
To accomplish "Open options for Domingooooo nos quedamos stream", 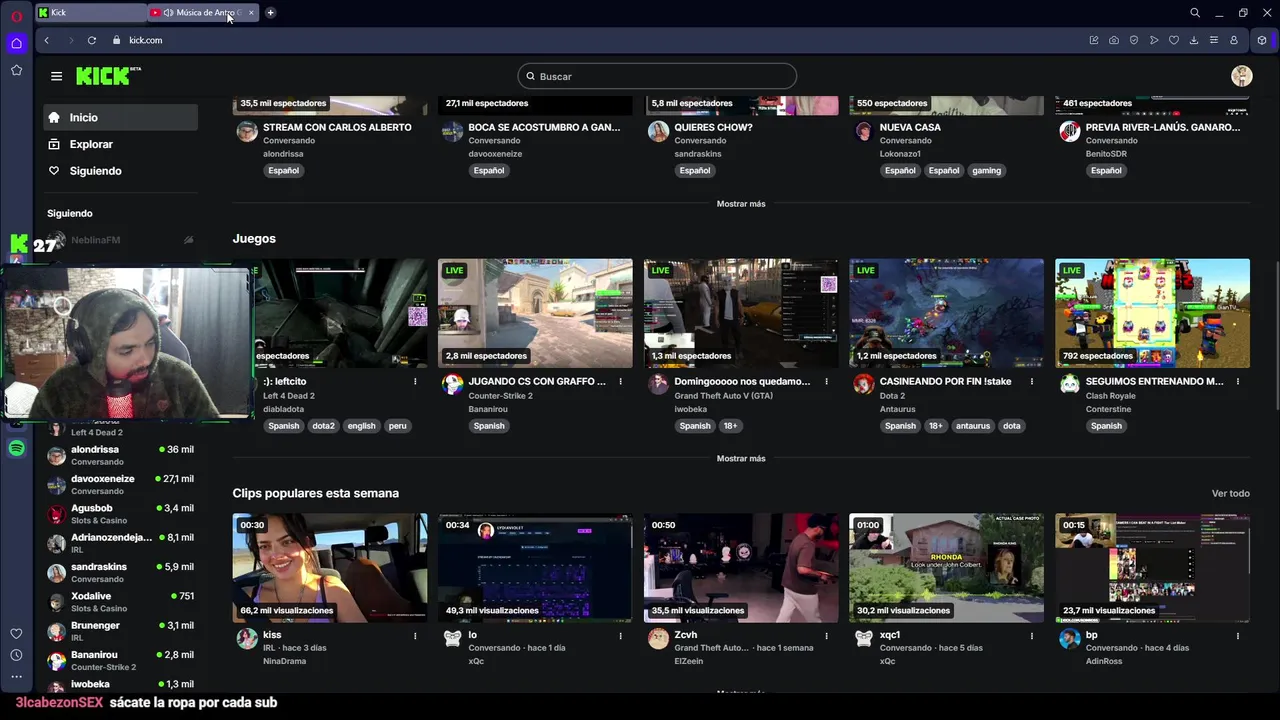I will pos(826,381).
